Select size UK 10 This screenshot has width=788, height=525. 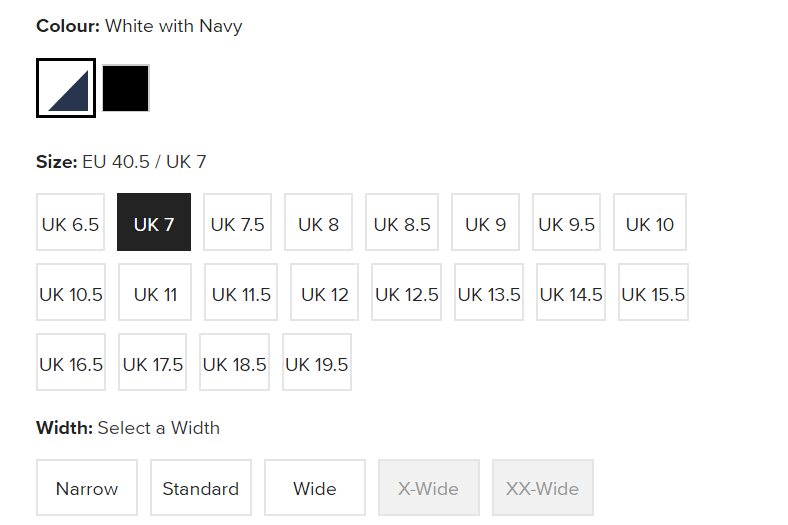pos(650,222)
